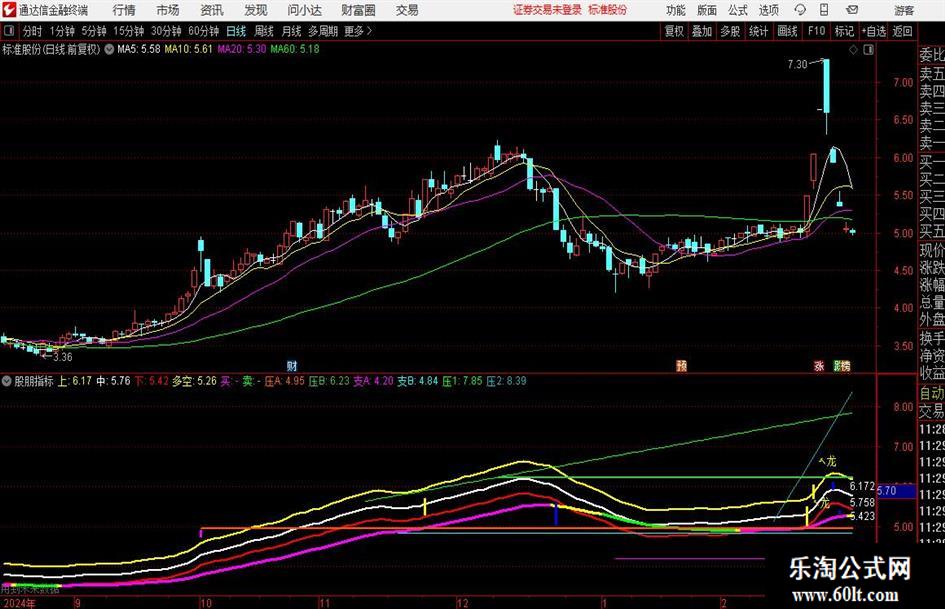Screen dimensions: 945x609
Task: Toggle the left panel layout icon
Action: pos(9,31)
